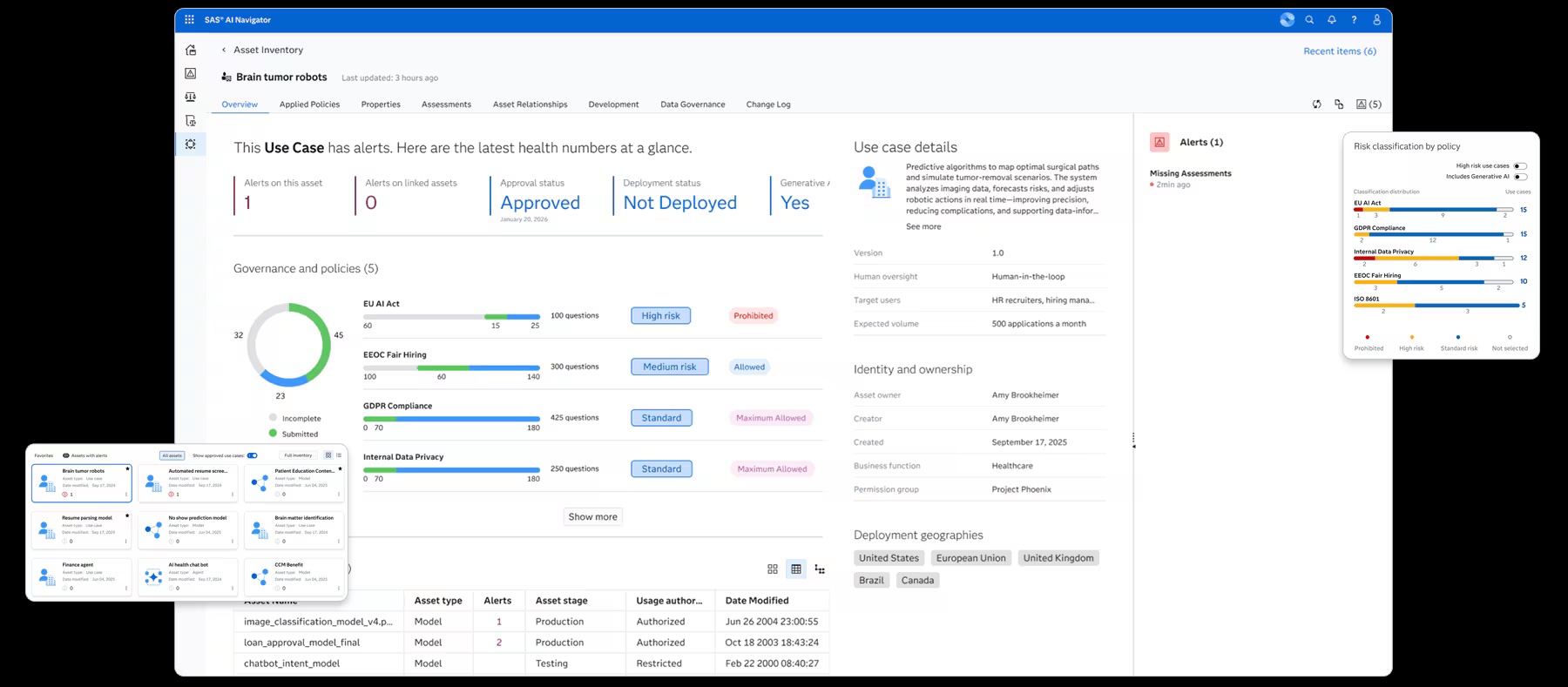Click the ISO 8601 classification bar in risk panel
The image size is (1568, 687).
coord(1437,306)
